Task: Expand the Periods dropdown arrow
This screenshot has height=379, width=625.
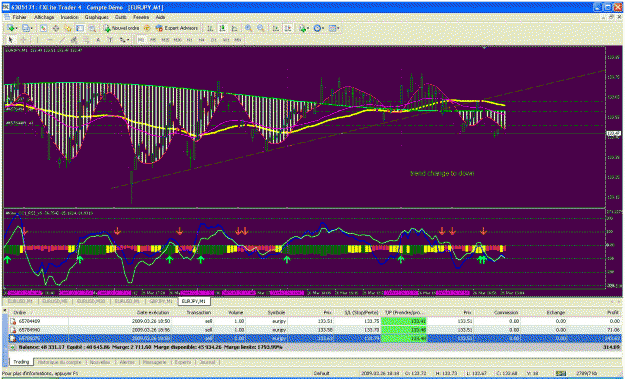Action: [x=323, y=29]
